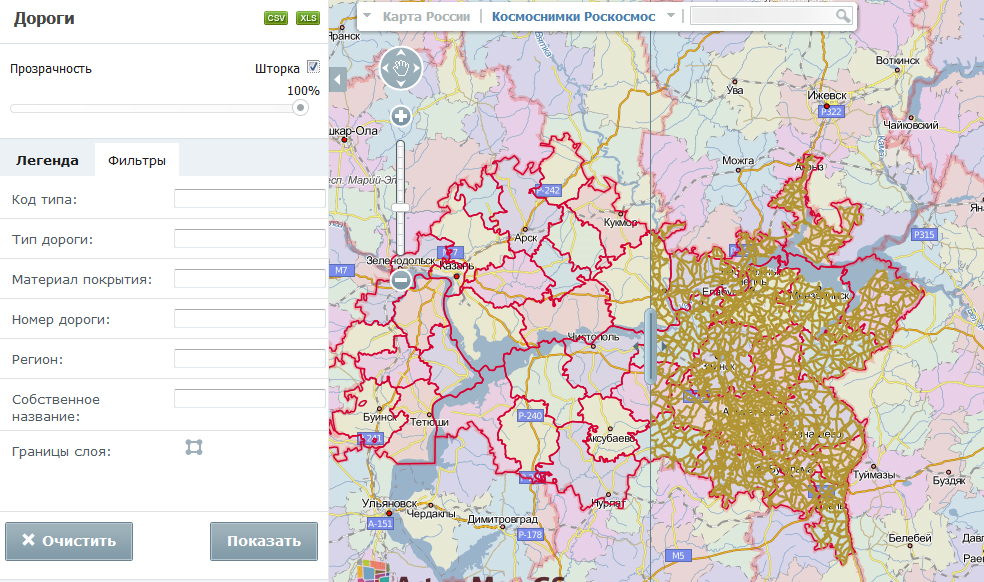The width and height of the screenshot is (984, 582).
Task: Focus the Материал покрытия input field
Action: tap(250, 279)
